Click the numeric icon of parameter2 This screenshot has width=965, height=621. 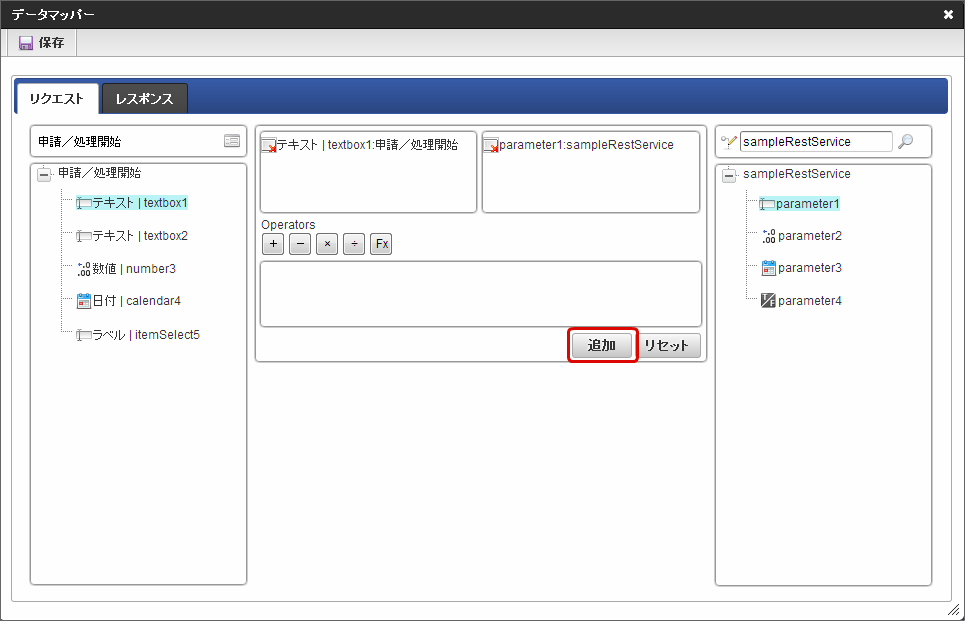pos(769,236)
